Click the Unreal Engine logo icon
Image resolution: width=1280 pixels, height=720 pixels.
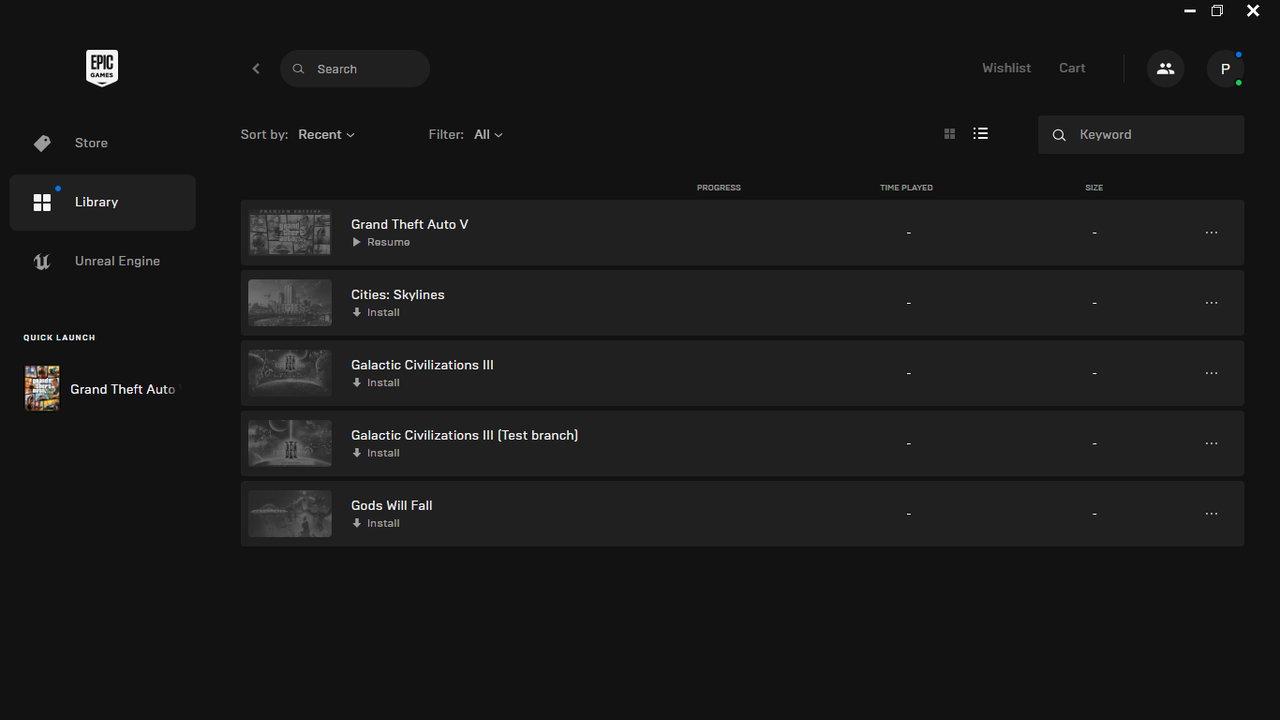click(42, 261)
